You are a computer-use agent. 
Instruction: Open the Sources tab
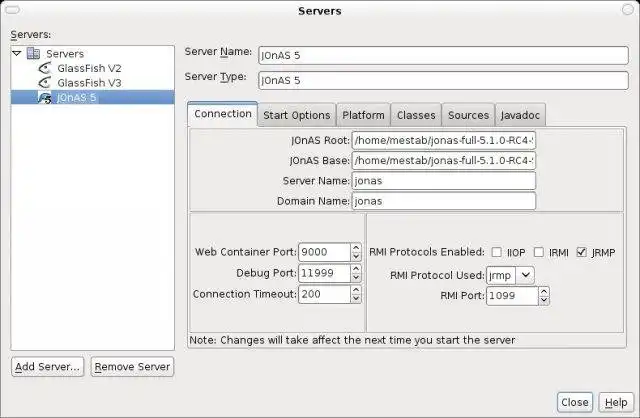point(468,115)
